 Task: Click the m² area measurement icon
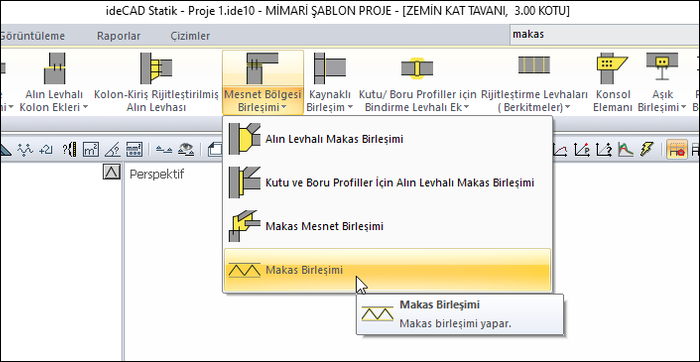coord(91,150)
